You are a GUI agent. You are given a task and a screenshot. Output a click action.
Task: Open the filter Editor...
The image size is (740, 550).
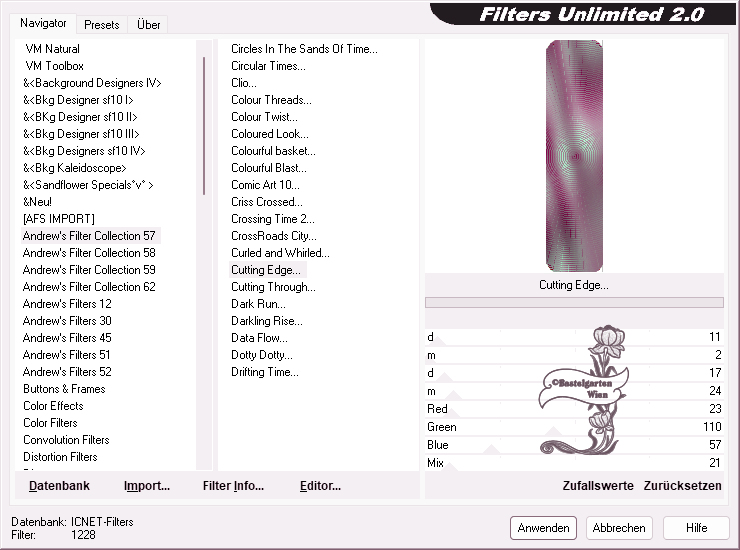point(320,486)
